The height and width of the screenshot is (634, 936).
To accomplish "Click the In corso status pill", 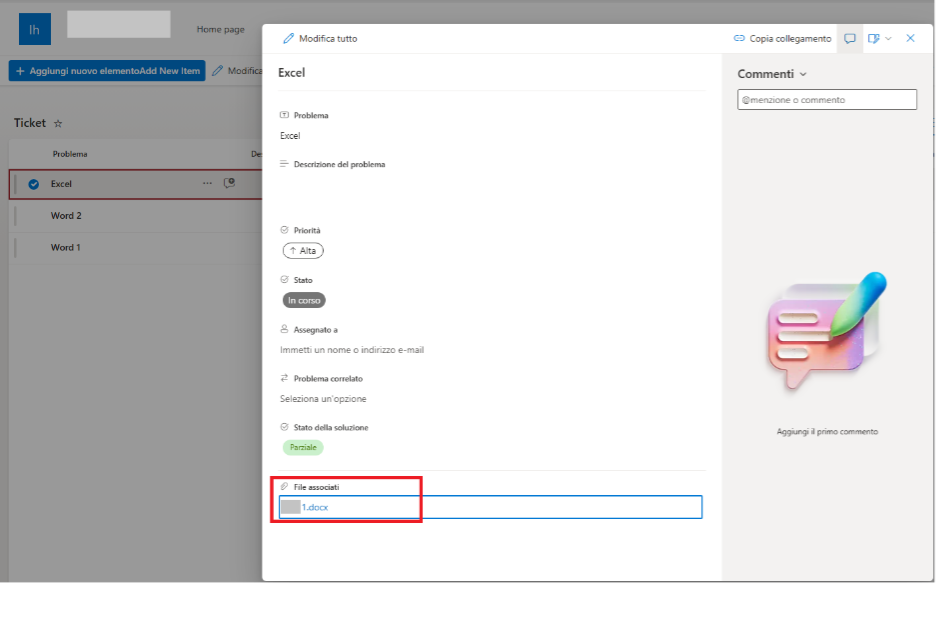I will tap(304, 300).
